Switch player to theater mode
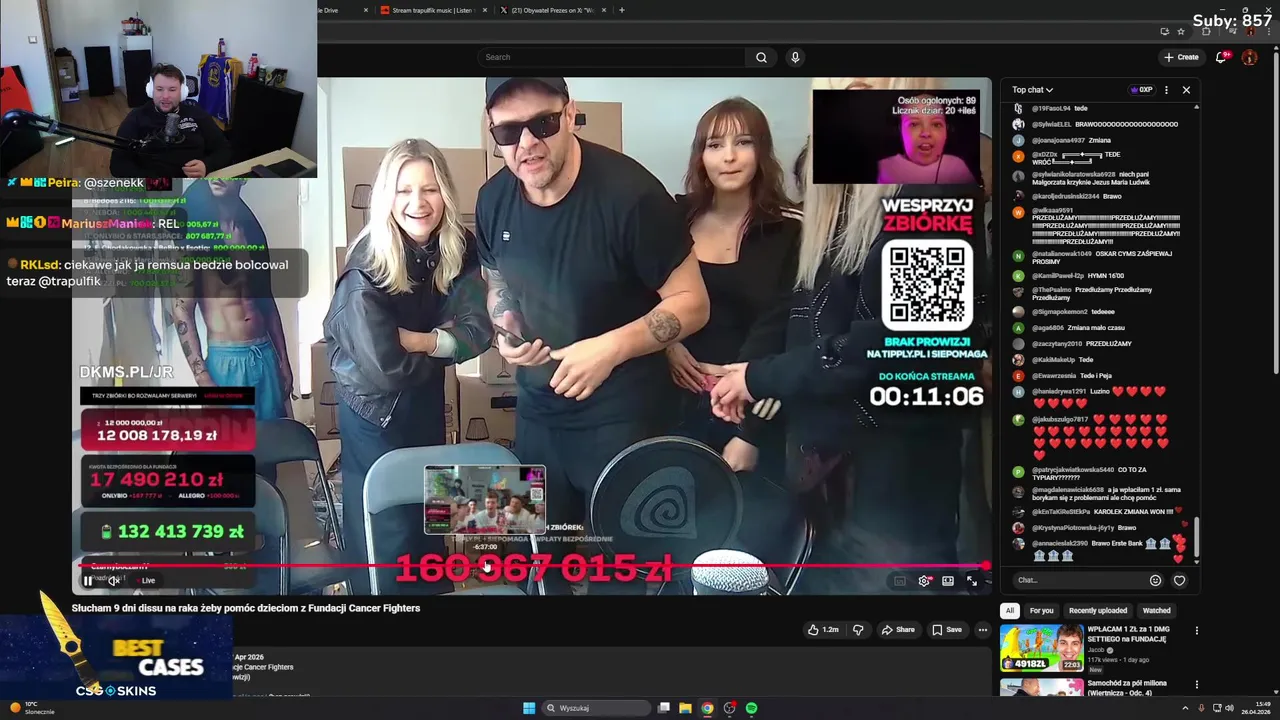 pos(948,581)
